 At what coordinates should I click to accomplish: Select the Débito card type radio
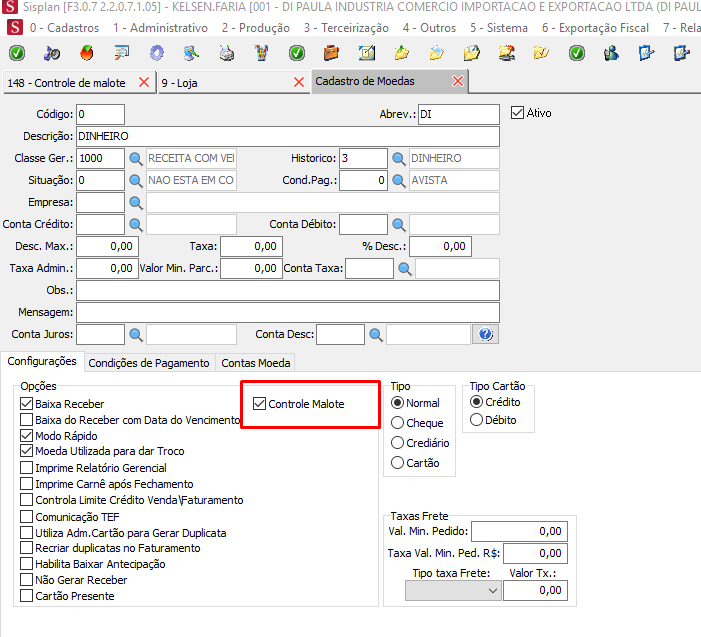[477, 420]
